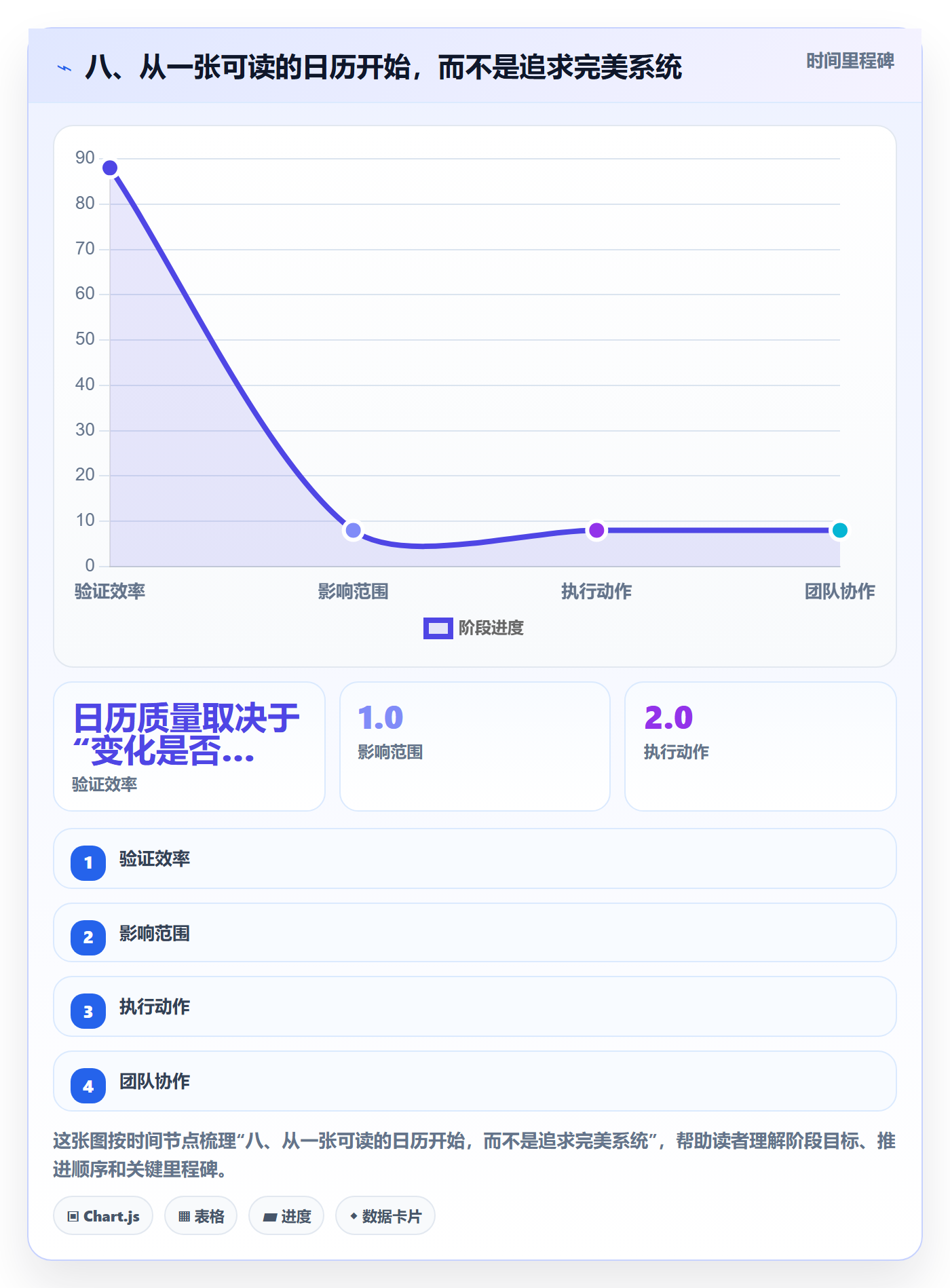Select the 验证效率 data point on the chart

pyautogui.click(x=110, y=168)
